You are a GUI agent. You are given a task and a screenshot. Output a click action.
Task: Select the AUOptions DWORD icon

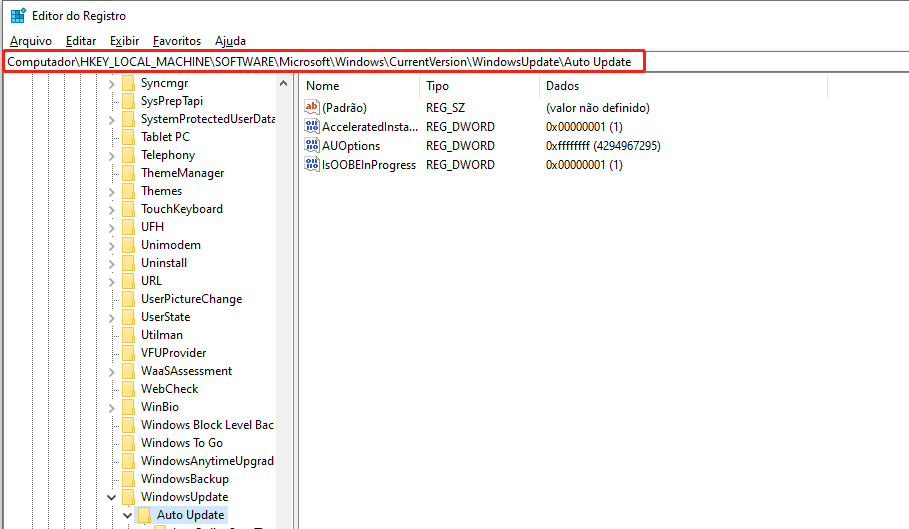click(312, 145)
